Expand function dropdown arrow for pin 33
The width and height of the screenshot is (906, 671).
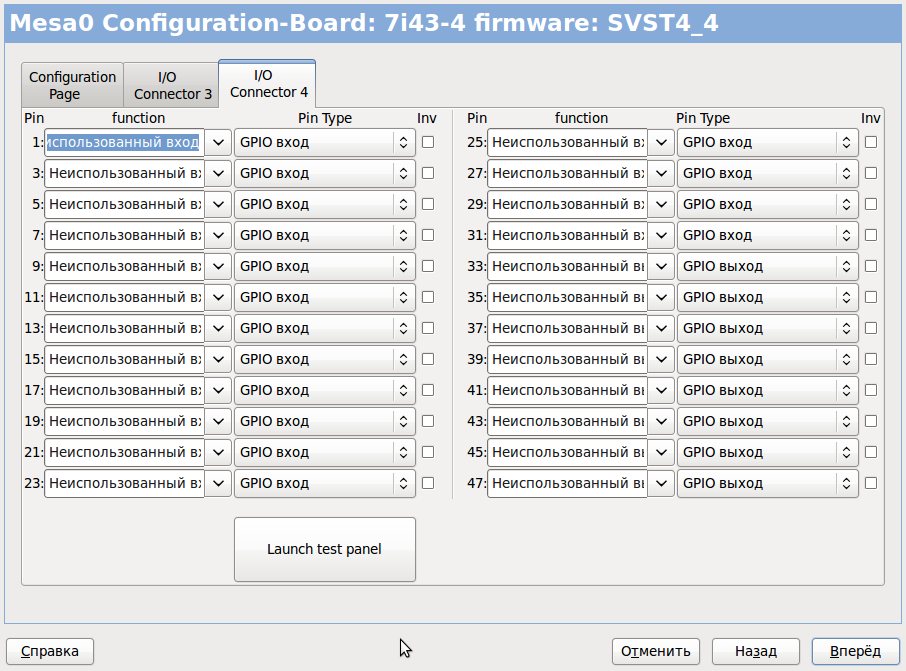(x=661, y=266)
